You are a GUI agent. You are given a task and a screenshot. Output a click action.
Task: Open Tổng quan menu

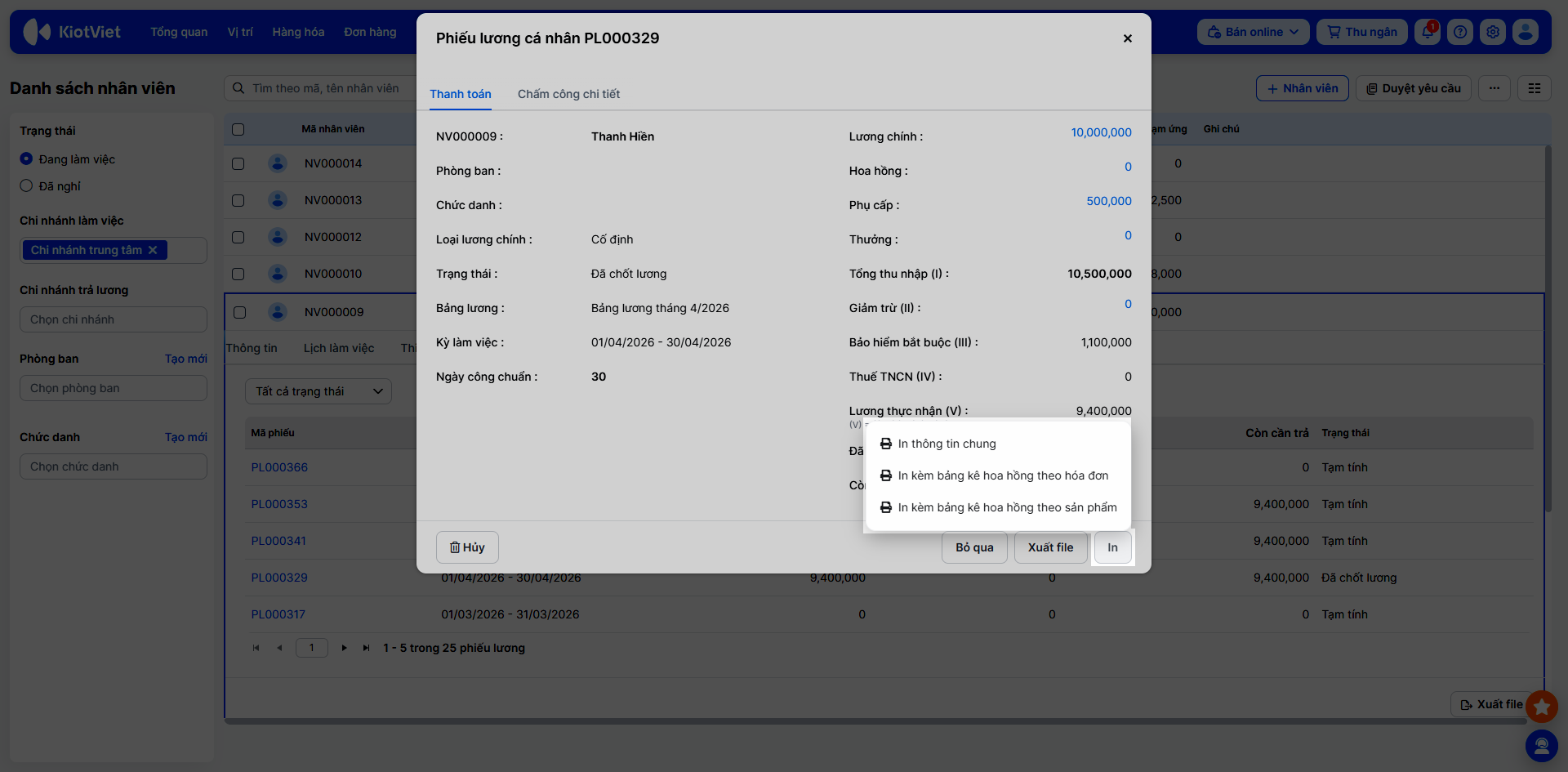179,32
